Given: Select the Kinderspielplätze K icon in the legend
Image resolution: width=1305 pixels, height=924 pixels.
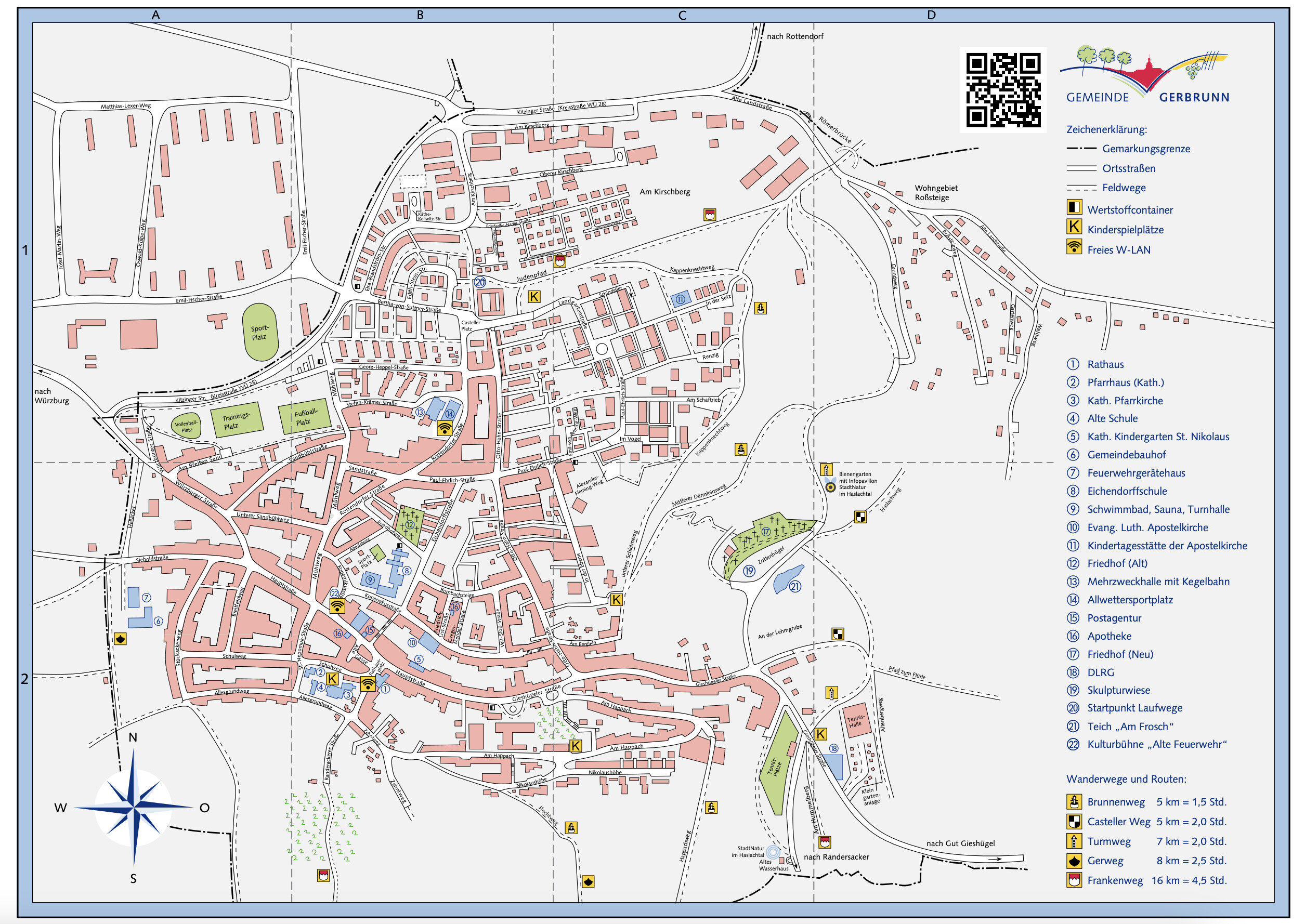Looking at the screenshot, I should (x=1073, y=227).
